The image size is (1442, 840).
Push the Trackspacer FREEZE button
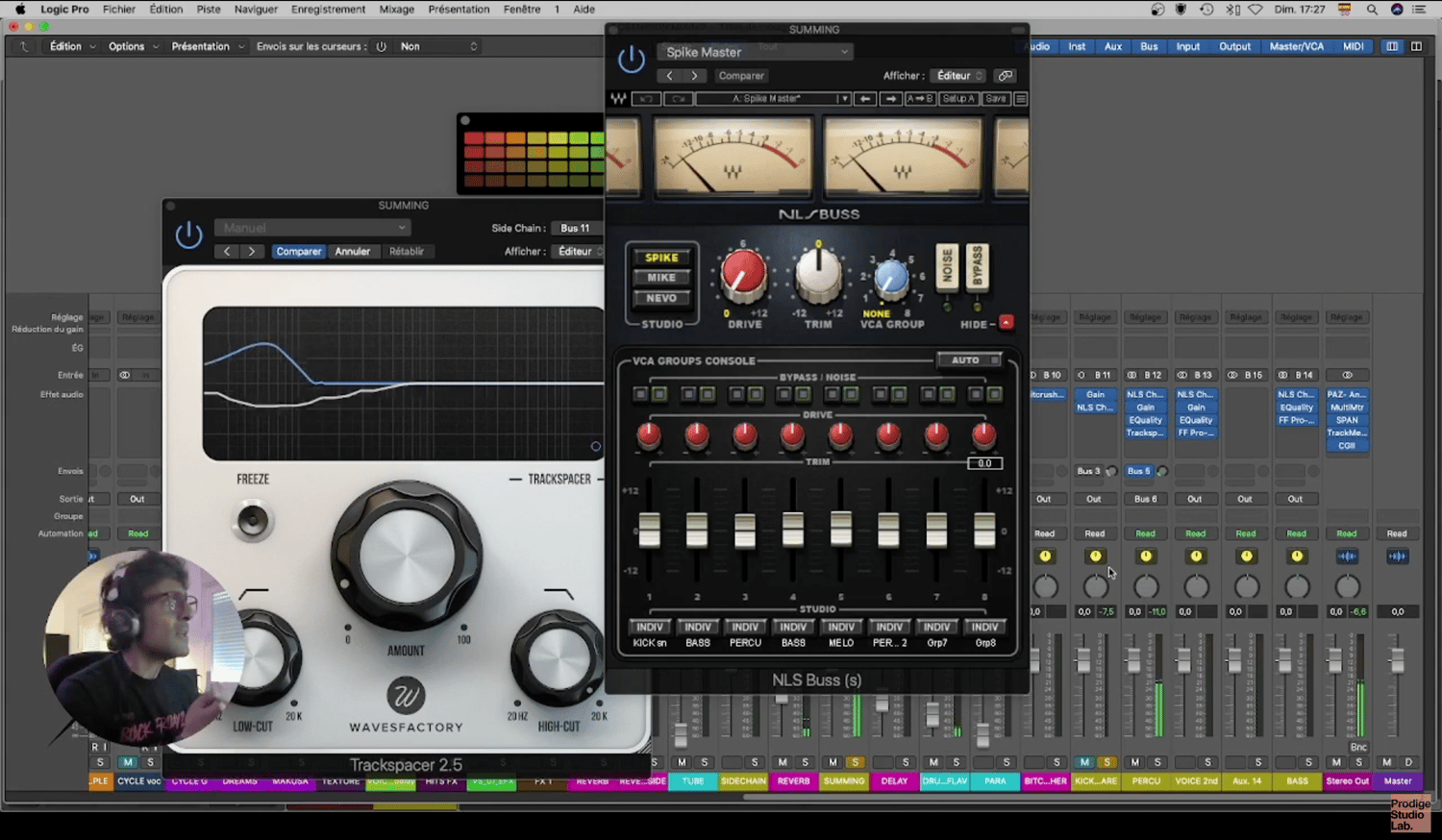pos(253,519)
